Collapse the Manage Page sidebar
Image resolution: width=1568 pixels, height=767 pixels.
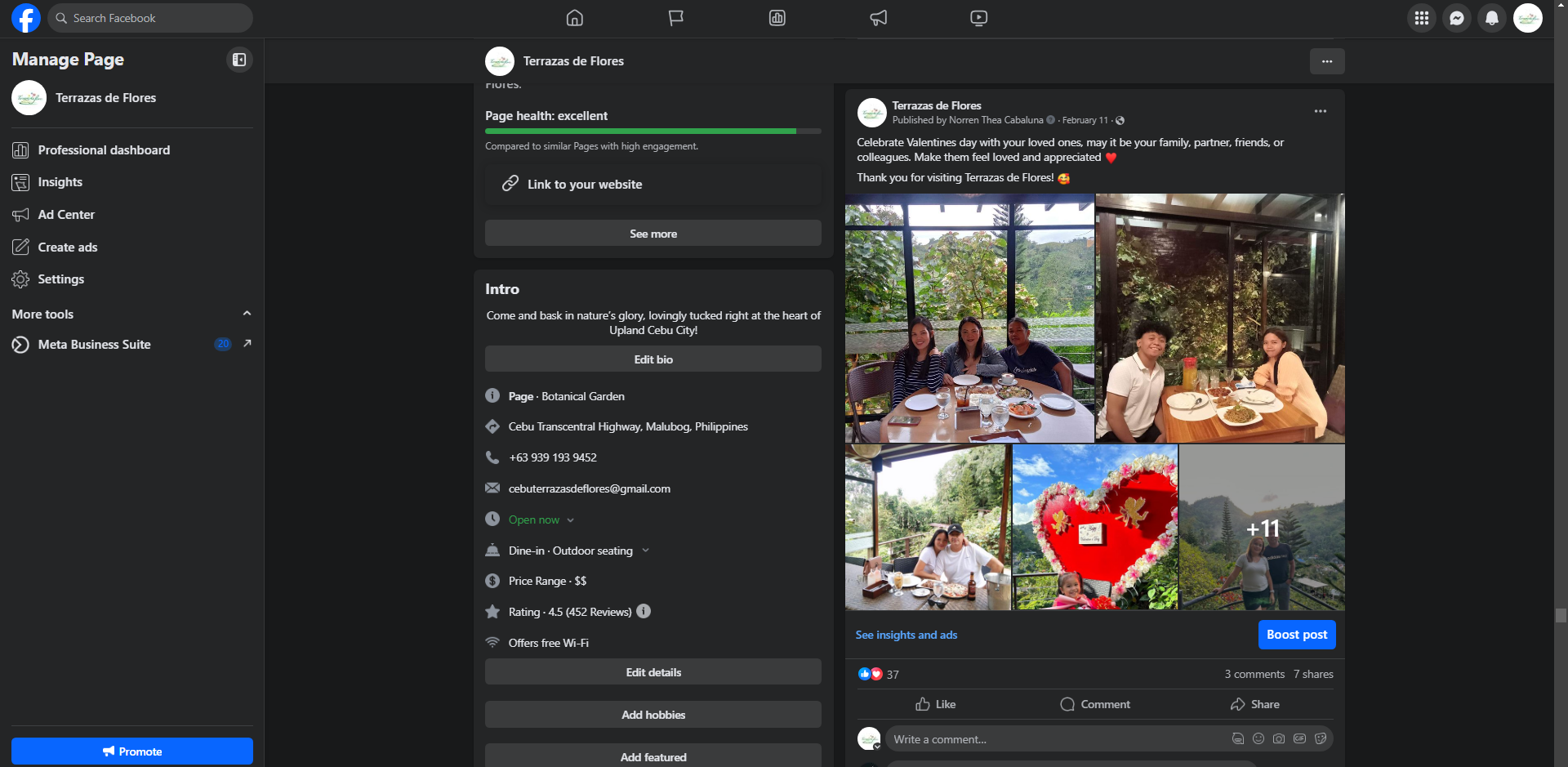(239, 60)
